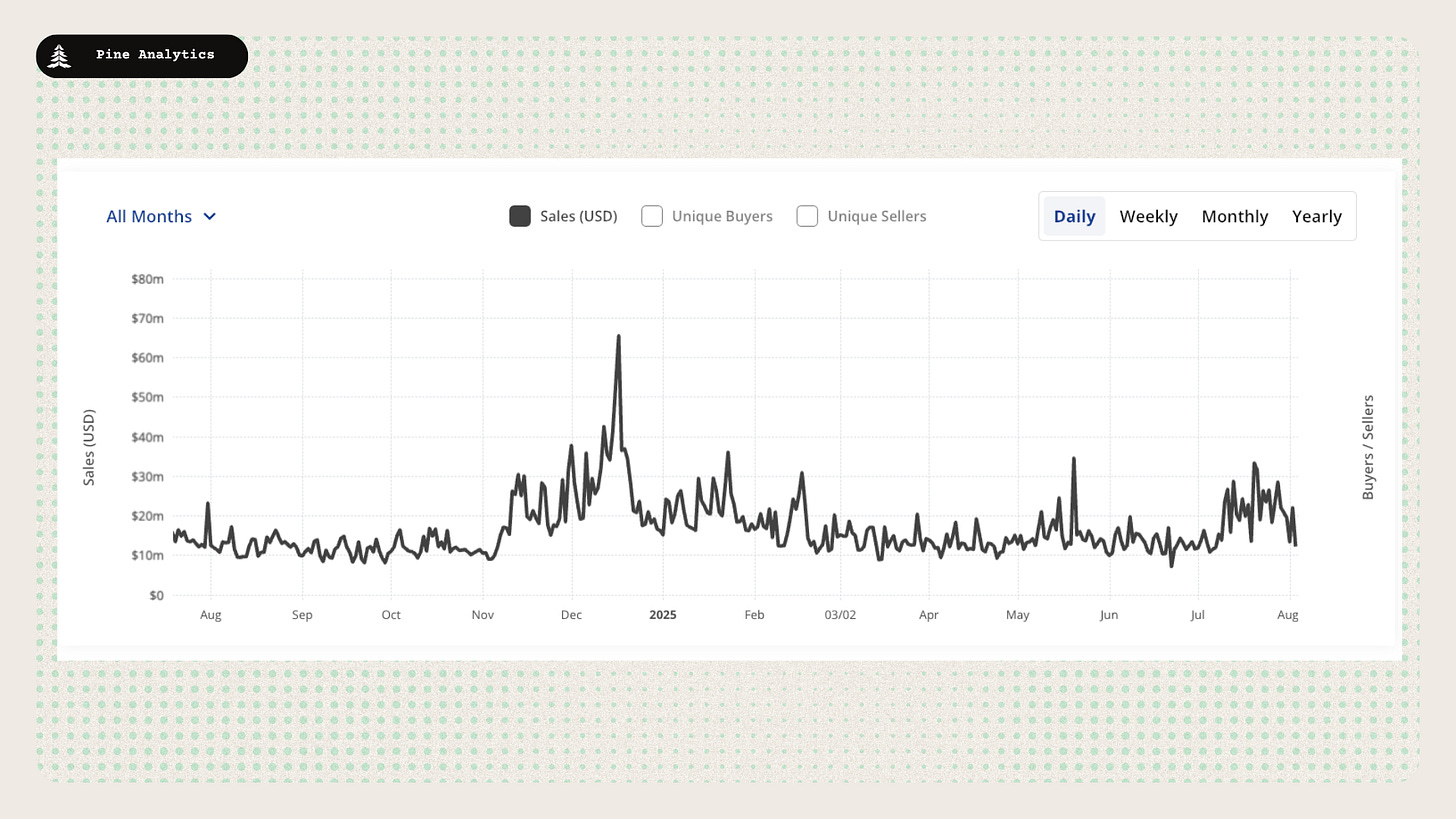Viewport: 1456px width, 819px height.
Task: Click the Dec x-axis label
Action: tap(571, 615)
